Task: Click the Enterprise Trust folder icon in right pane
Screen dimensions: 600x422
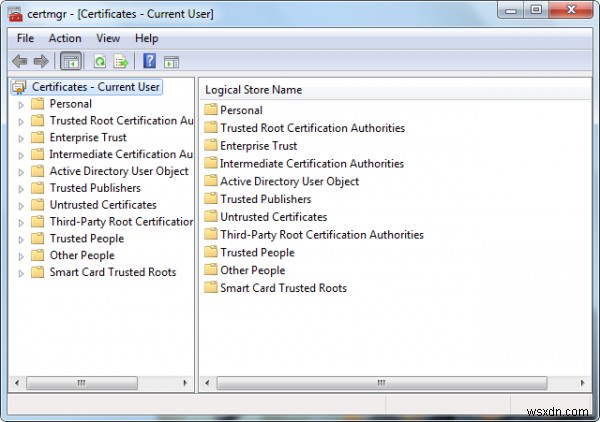Action: point(210,146)
